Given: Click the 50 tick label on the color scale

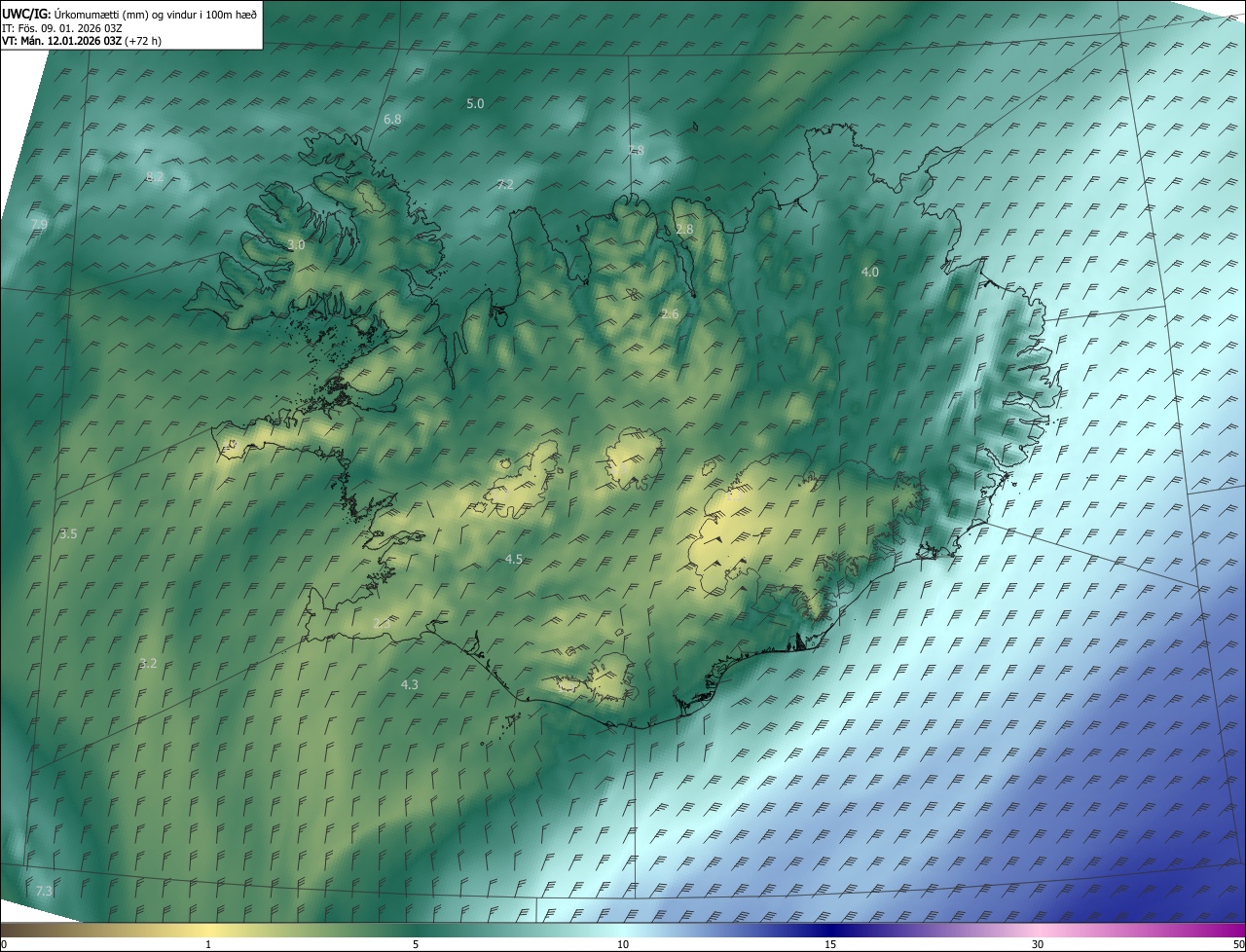Looking at the screenshot, I should coord(1238,944).
